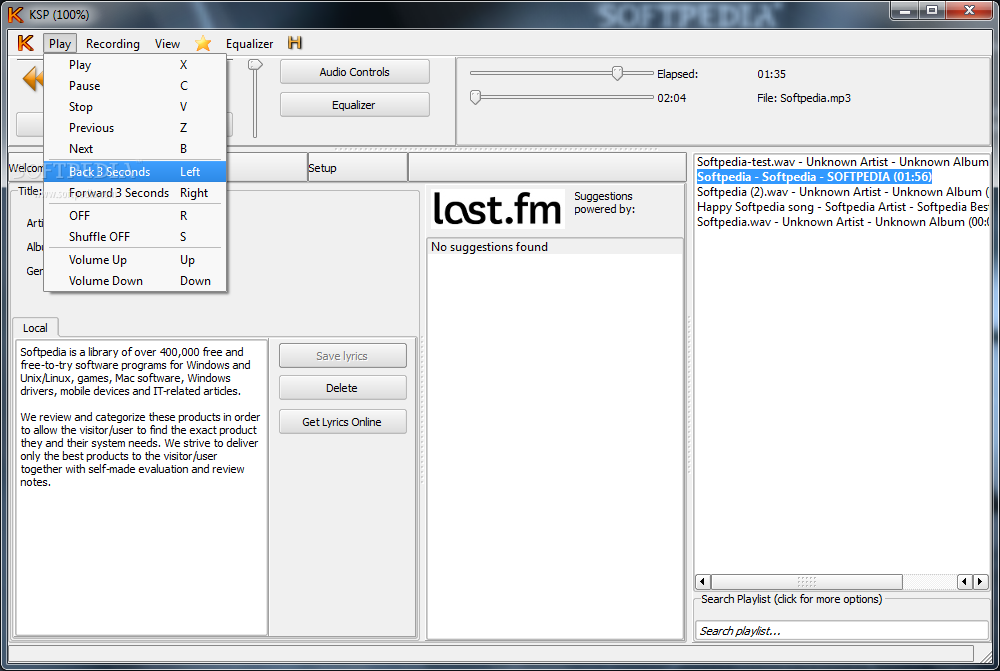1000x671 pixels.
Task: Click the 01:35 elapsed time value
Action: [771, 74]
